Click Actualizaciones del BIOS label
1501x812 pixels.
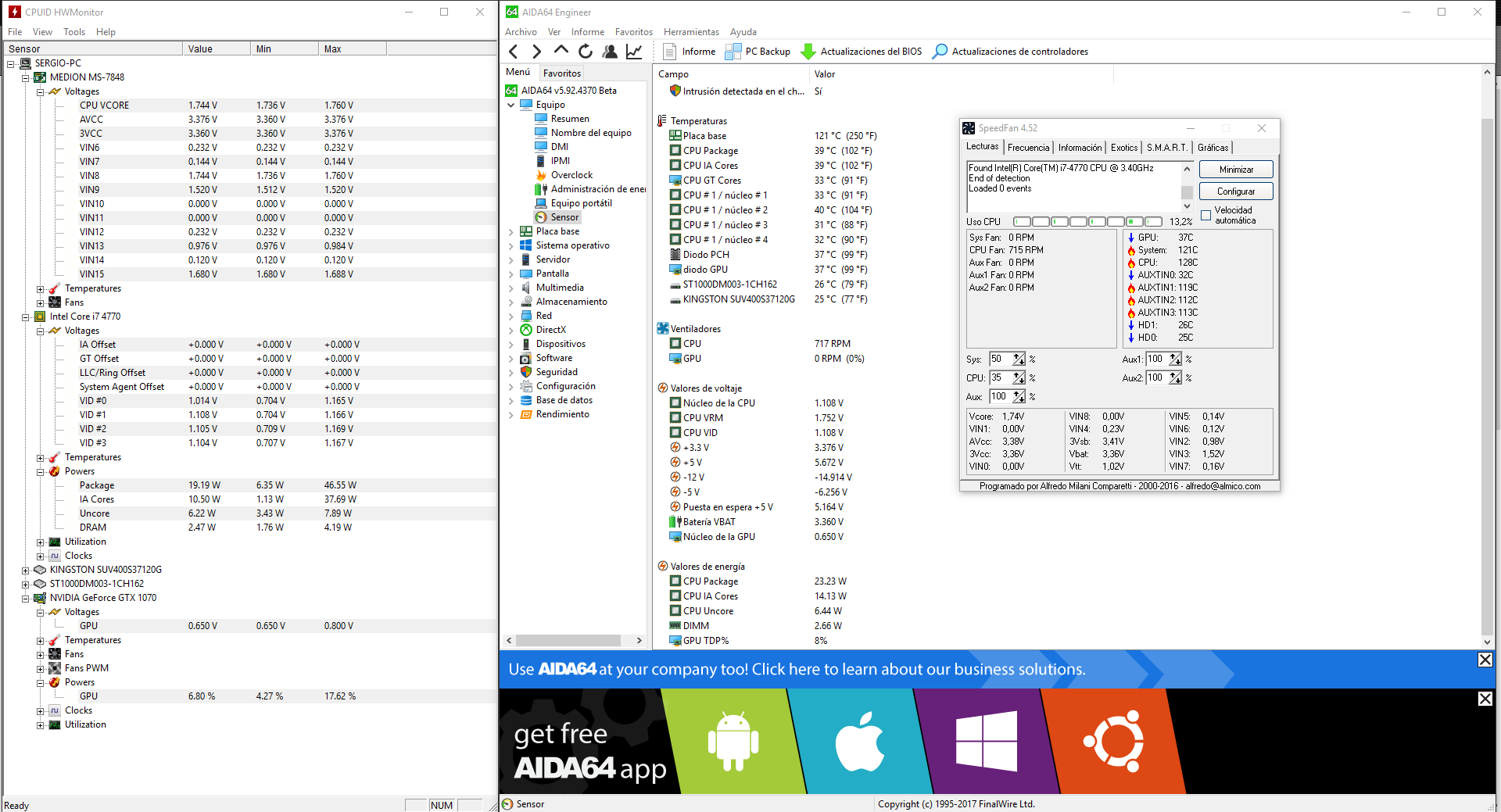point(871,52)
